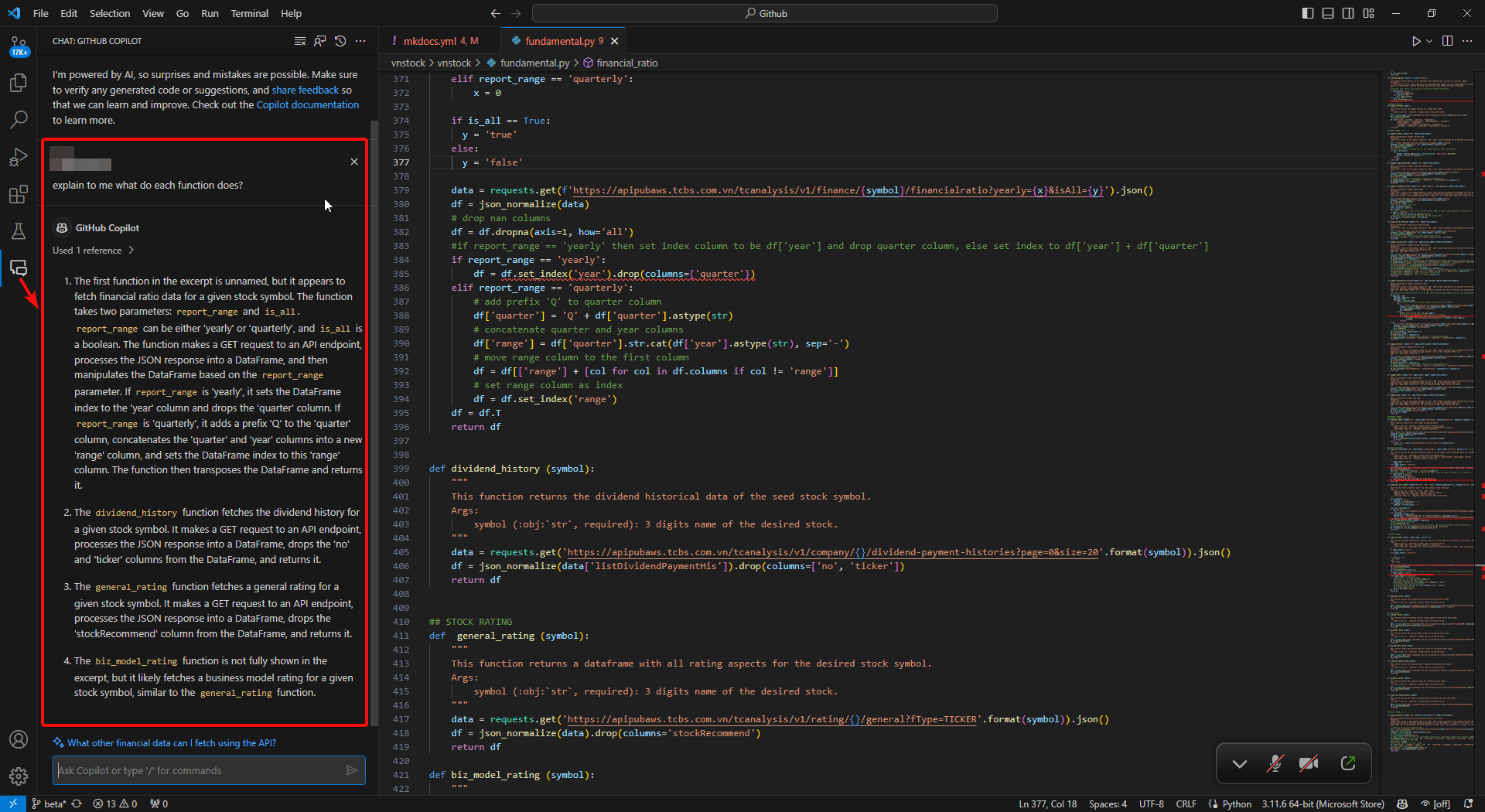This screenshot has width=1485, height=812.
Task: Open the Help menu
Action: (x=291, y=13)
